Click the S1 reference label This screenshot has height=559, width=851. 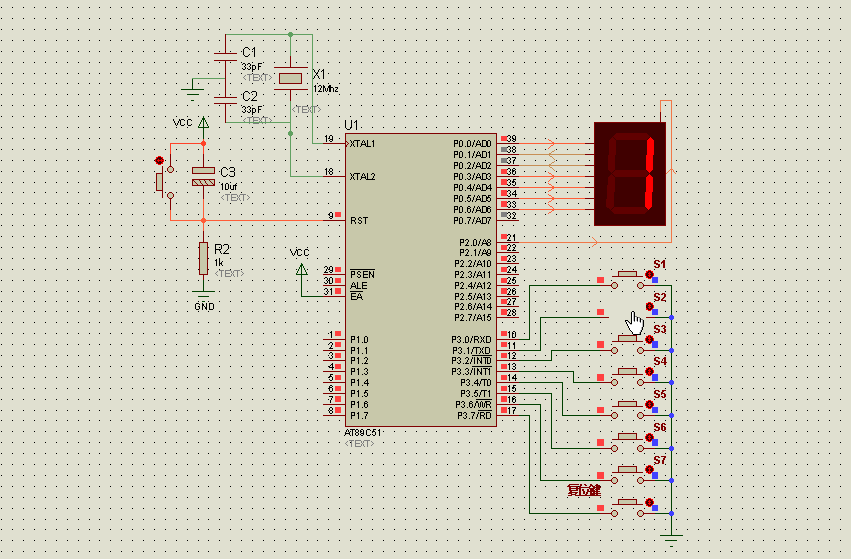(659, 264)
